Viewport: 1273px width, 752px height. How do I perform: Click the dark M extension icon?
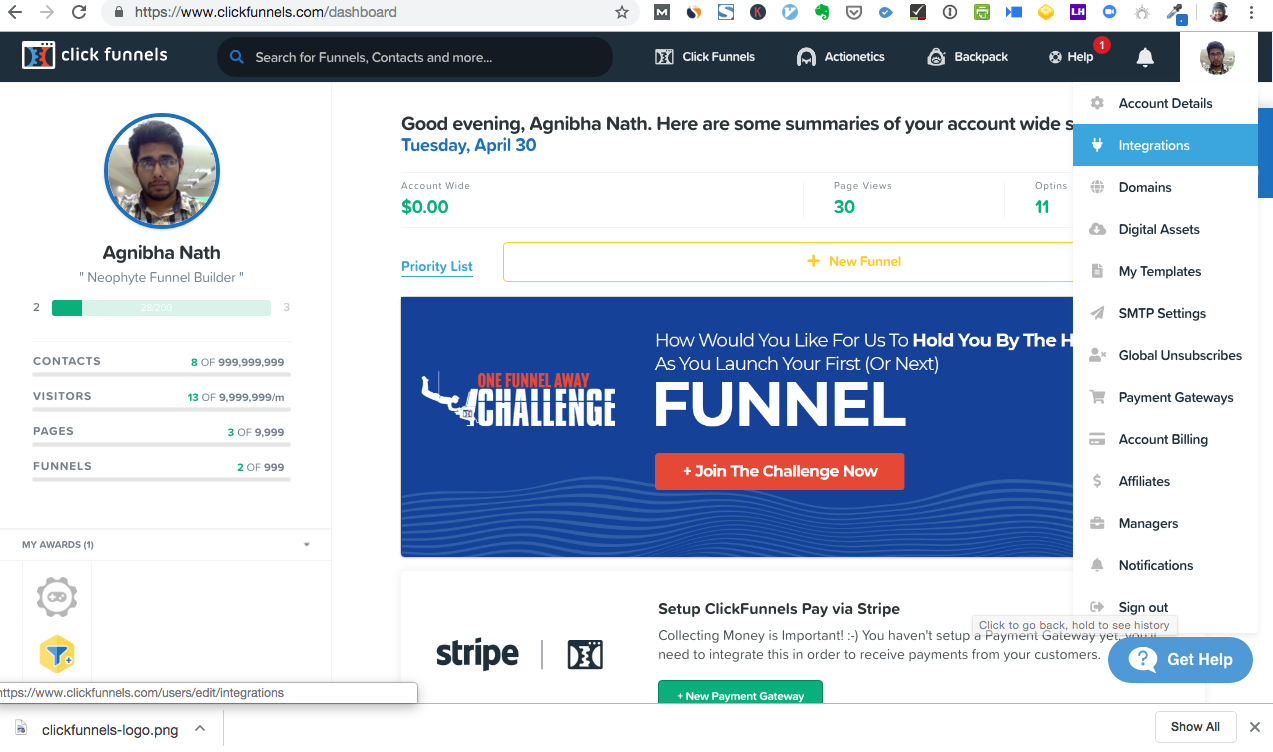point(662,13)
